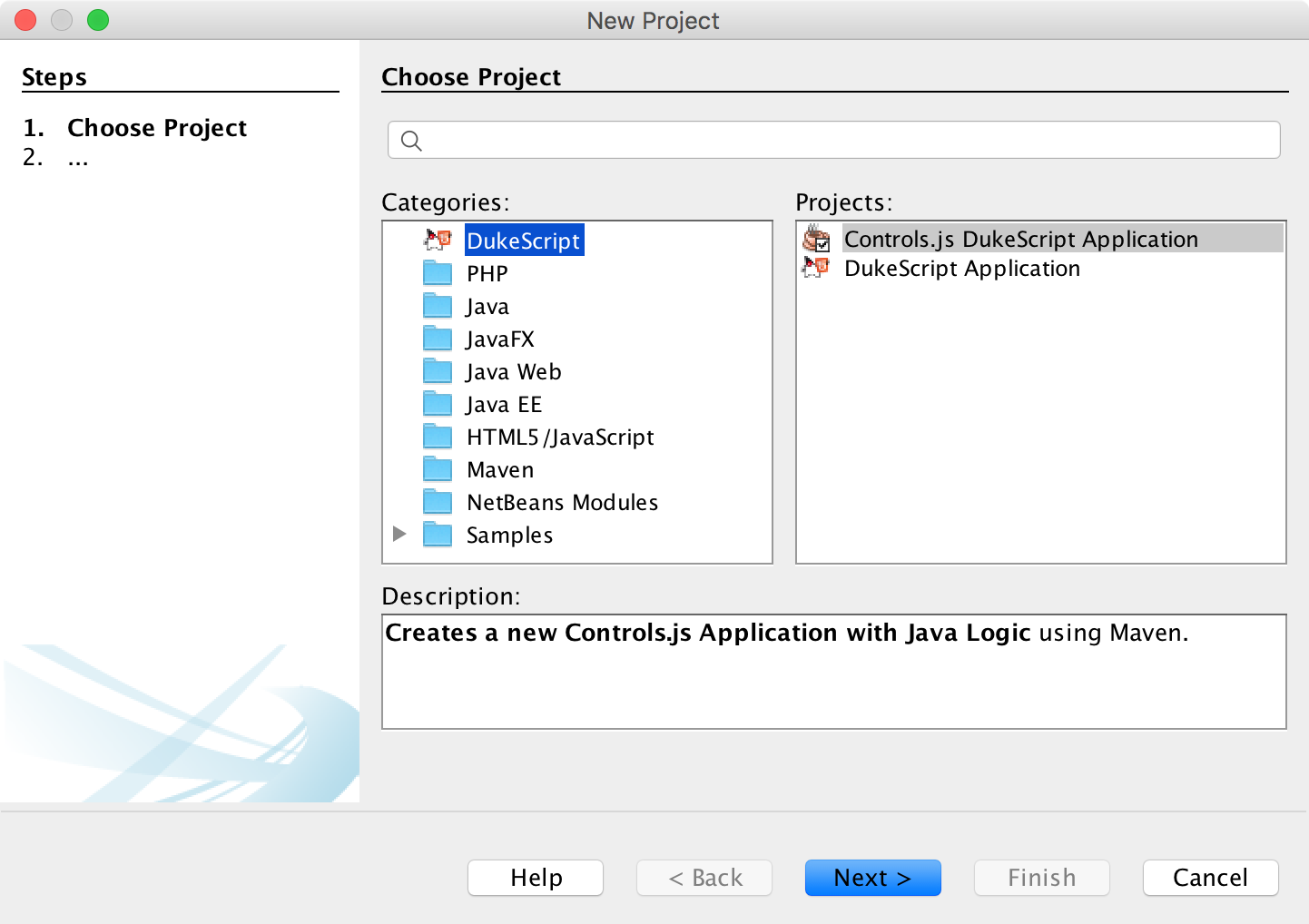Focus the project search field
Viewport: 1309px width, 924px height.
click(x=844, y=141)
